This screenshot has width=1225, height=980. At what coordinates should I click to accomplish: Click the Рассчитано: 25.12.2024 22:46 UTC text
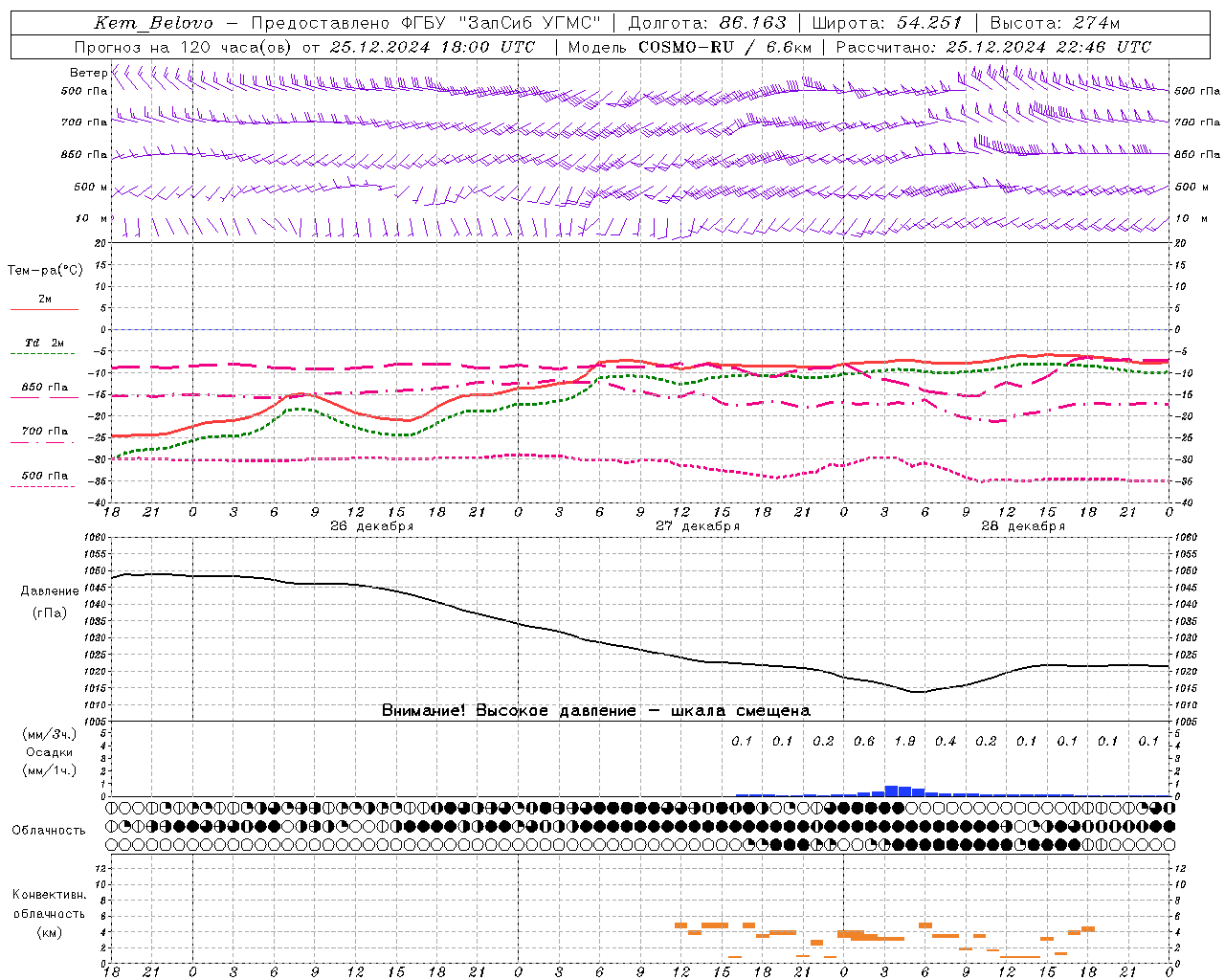click(993, 47)
